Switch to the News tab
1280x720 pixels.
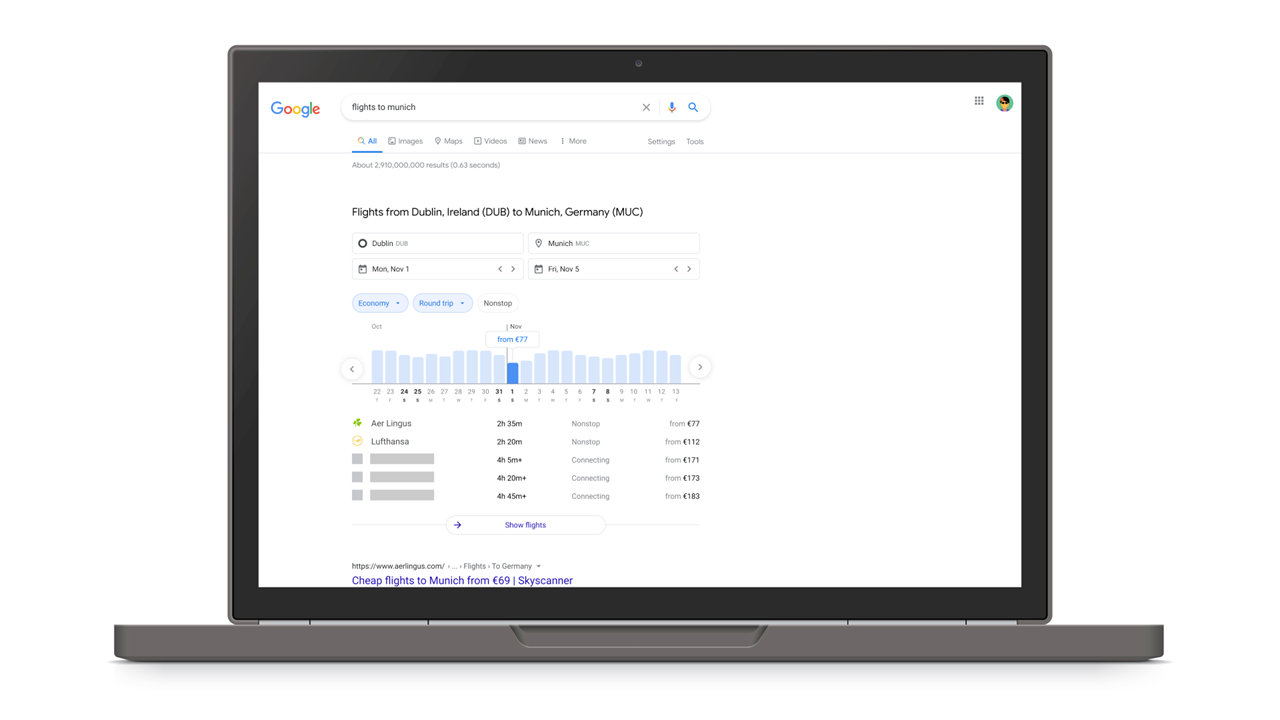coord(533,141)
